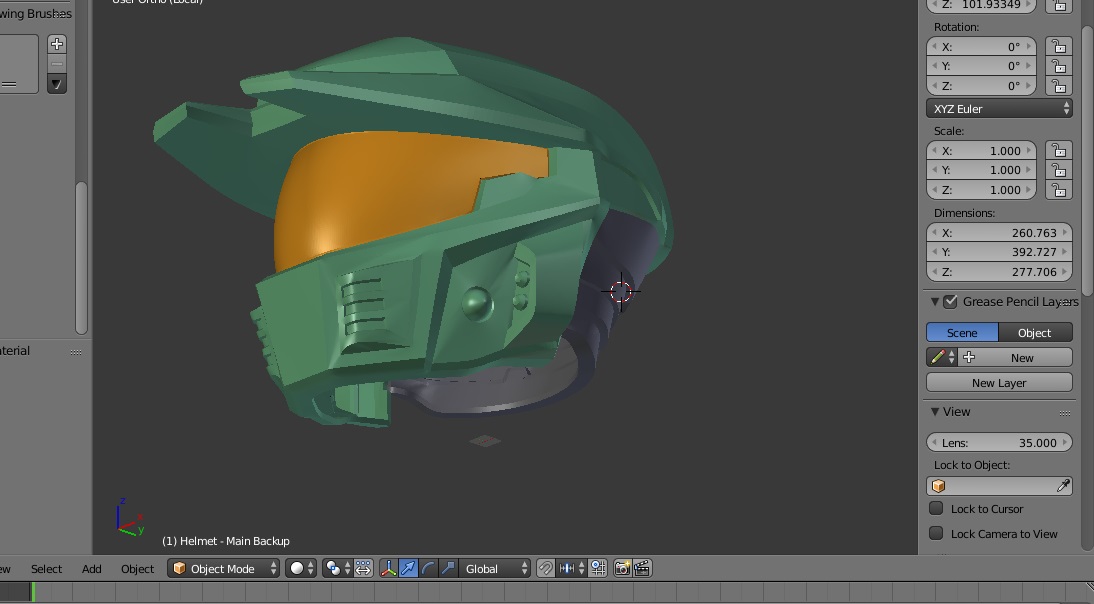This screenshot has width=1094, height=604.
Task: Uncheck the Grease Pencil Layers checkbox
Action: point(951,301)
